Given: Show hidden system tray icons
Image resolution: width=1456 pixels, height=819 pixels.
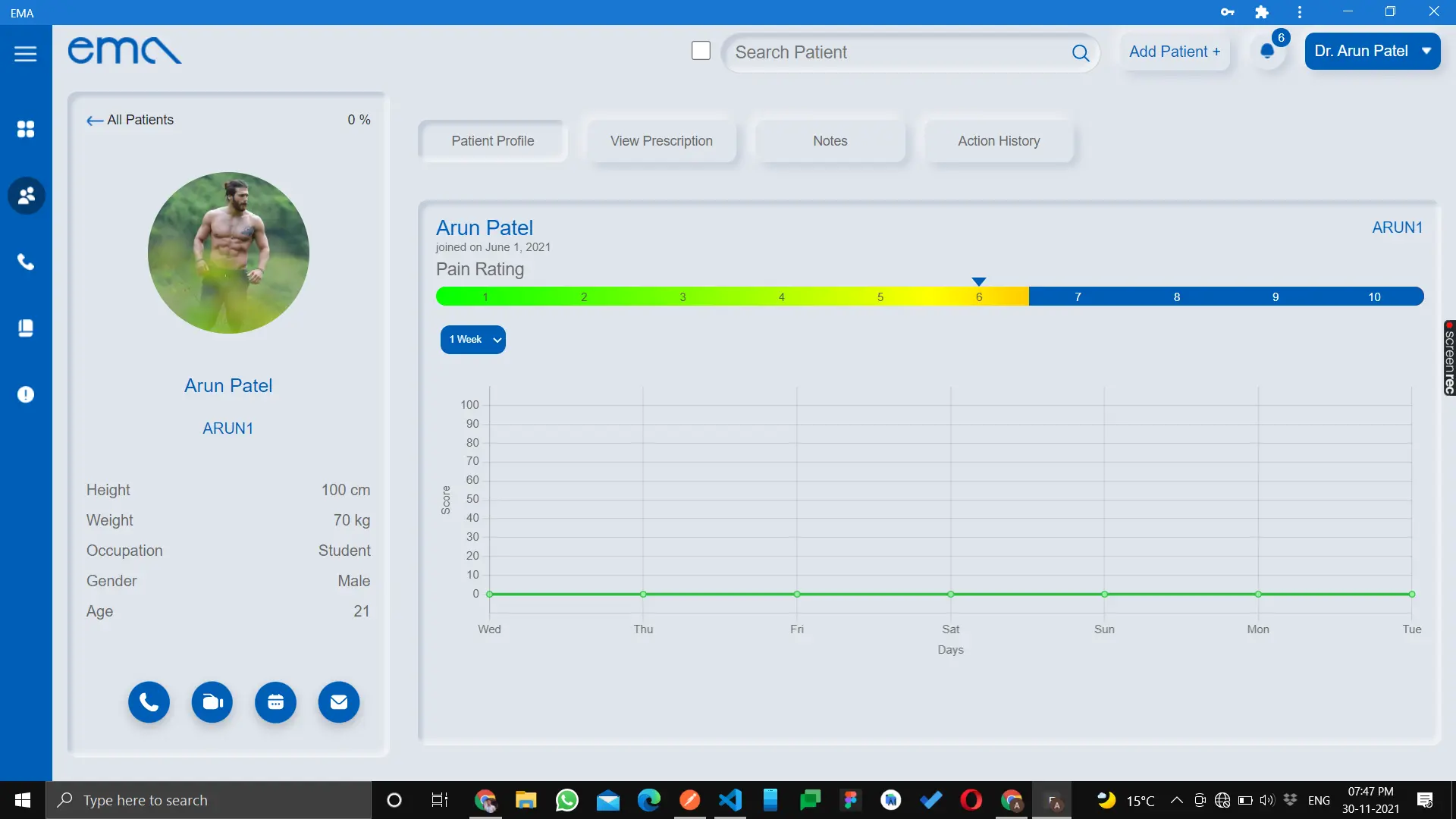Looking at the screenshot, I should pyautogui.click(x=1176, y=800).
